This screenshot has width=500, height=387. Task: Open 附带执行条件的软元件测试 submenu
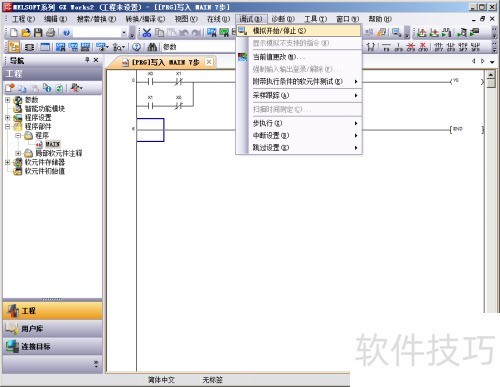[299, 81]
